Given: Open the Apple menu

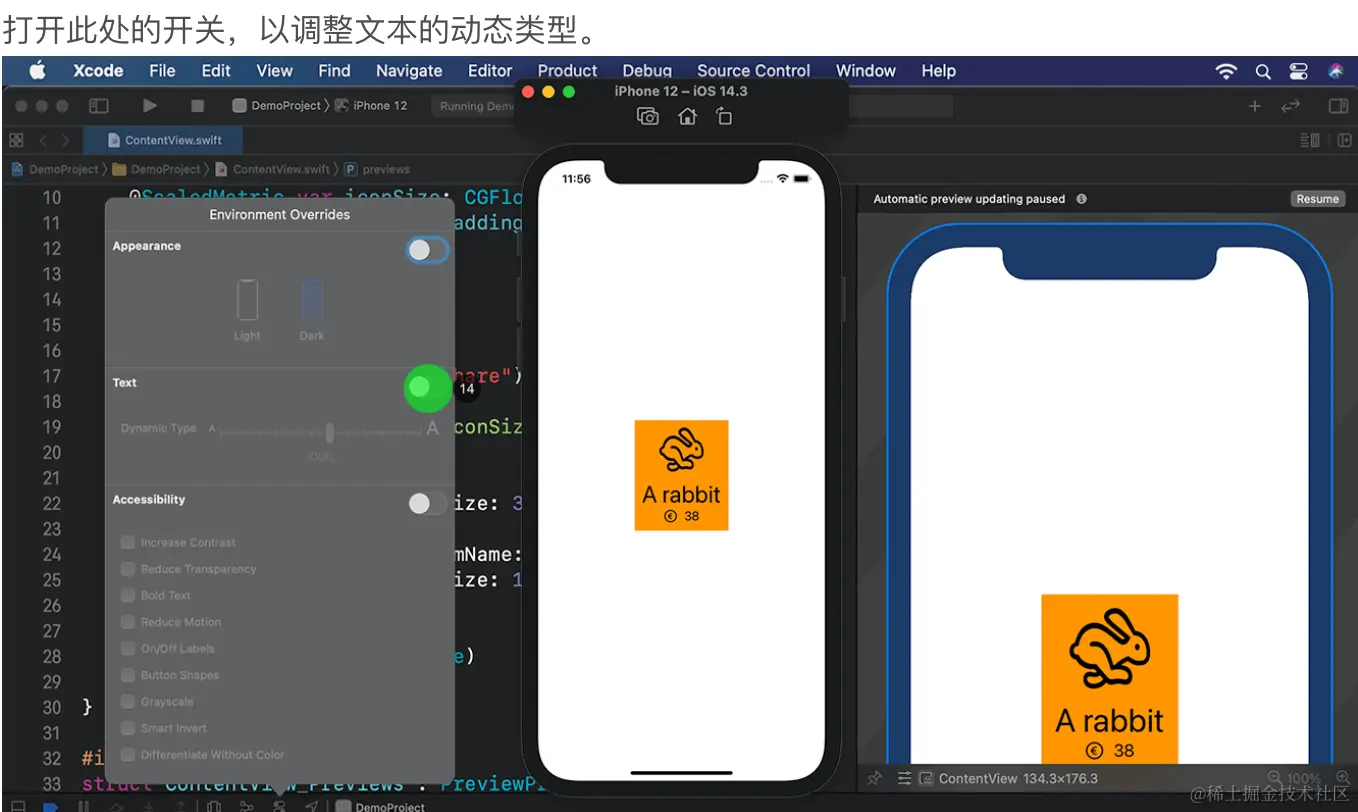Looking at the screenshot, I should pyautogui.click(x=38, y=70).
